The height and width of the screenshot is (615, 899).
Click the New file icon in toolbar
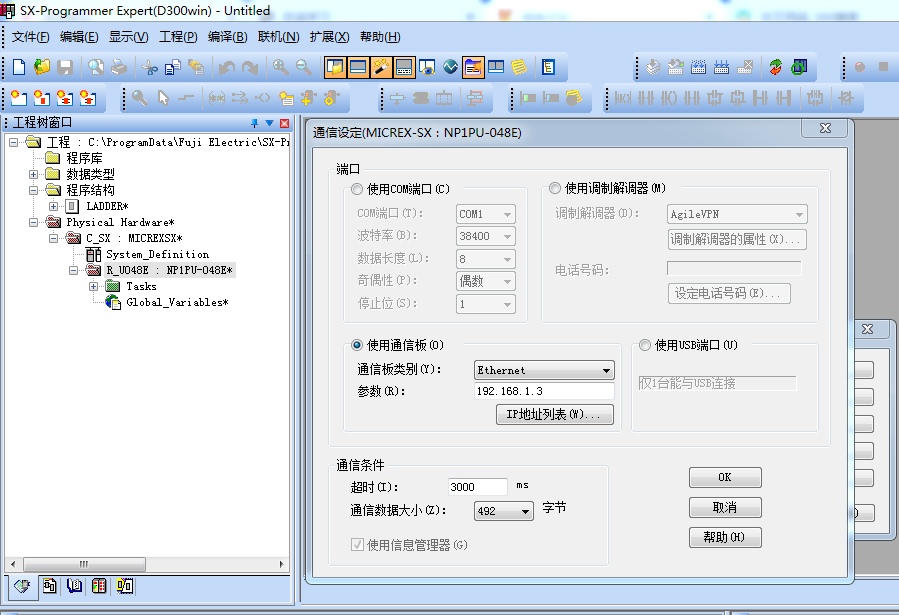tap(19, 67)
